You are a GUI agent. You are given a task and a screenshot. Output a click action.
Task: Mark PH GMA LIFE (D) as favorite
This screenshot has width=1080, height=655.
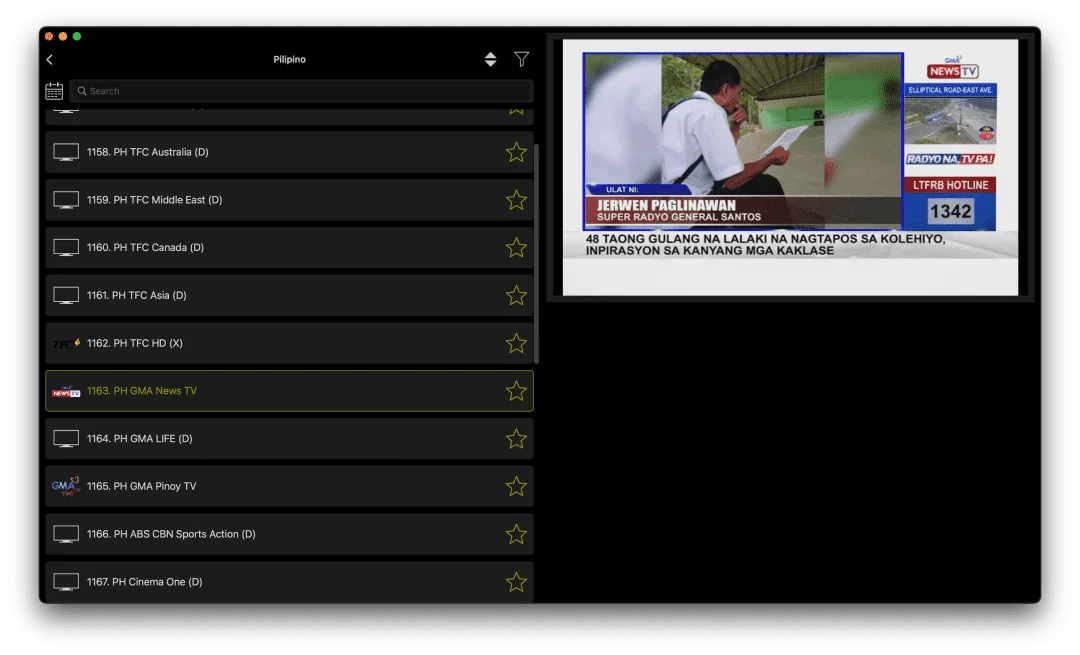click(516, 439)
